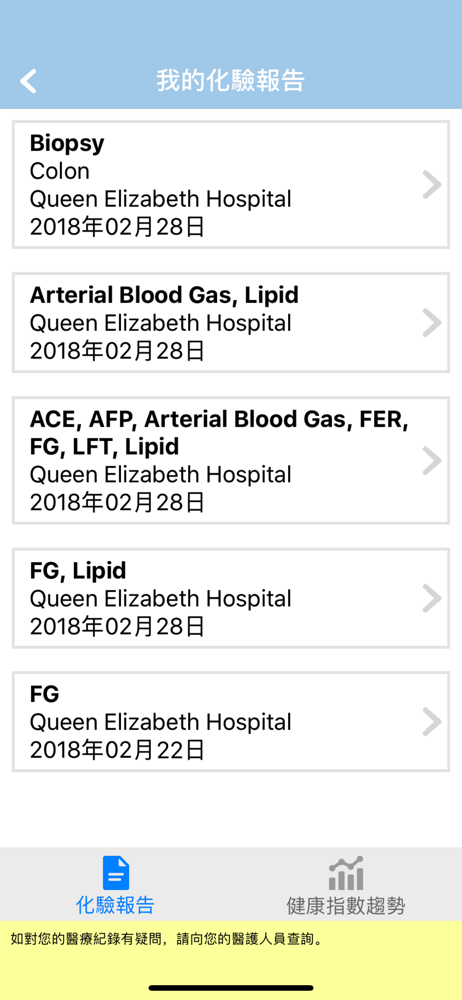View the ACE, AFP, Arterial Blood Gas report

pos(231,460)
